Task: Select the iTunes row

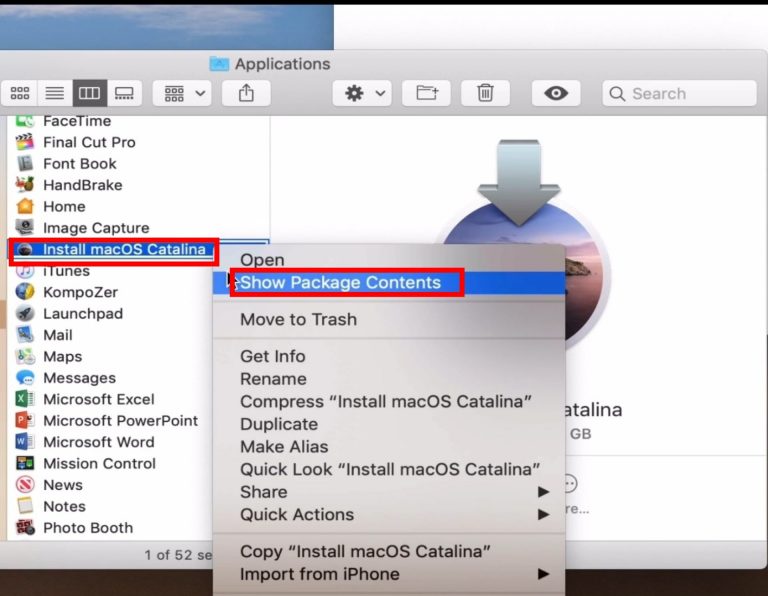Action: [110, 271]
